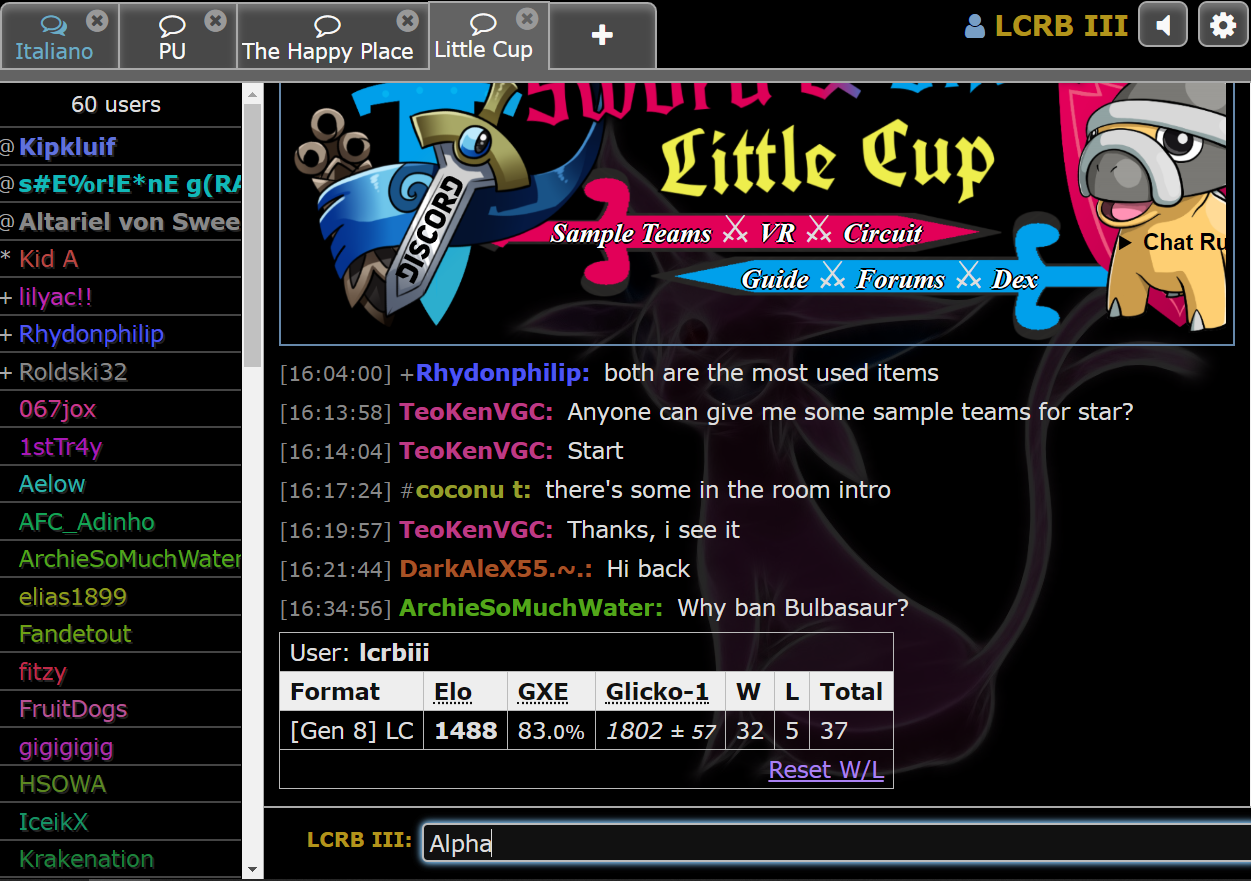1251x881 pixels.
Task: Close the Little Cup tab
Action: (527, 18)
